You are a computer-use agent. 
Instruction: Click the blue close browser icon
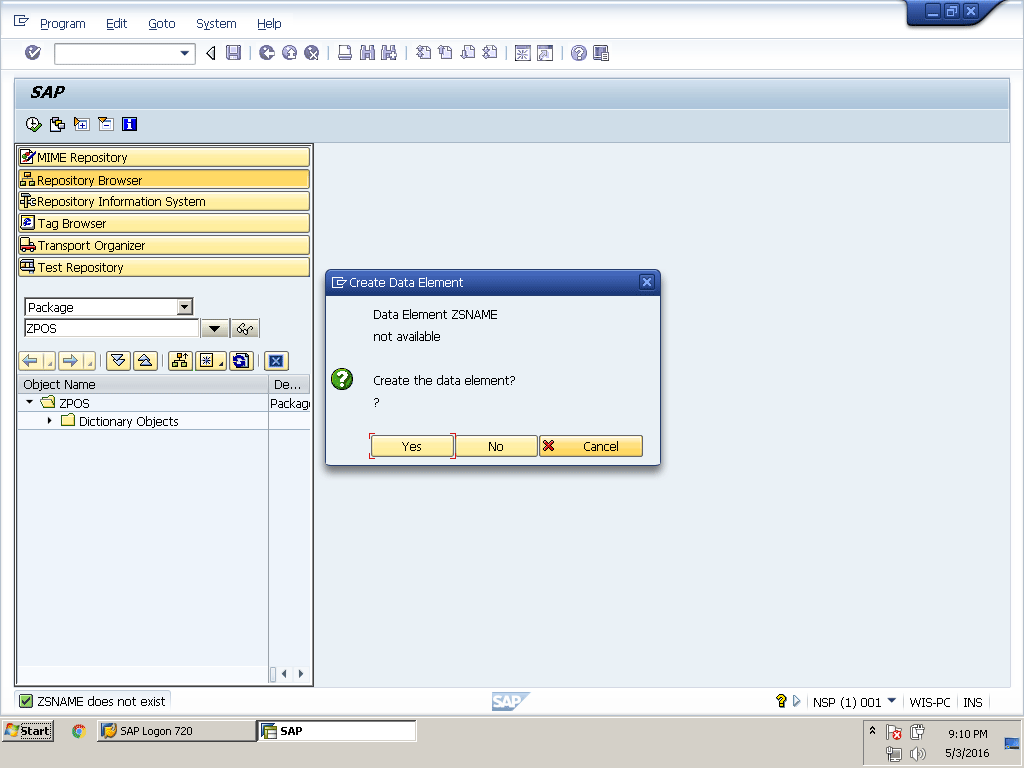coord(277,361)
